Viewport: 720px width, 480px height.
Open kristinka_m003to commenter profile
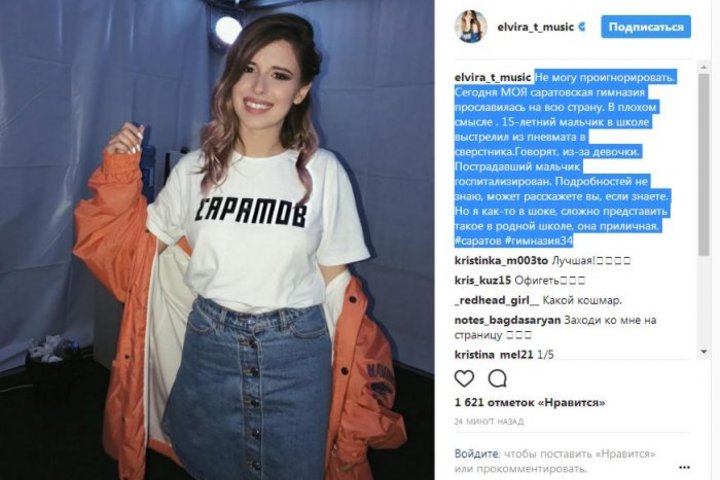tap(501, 261)
